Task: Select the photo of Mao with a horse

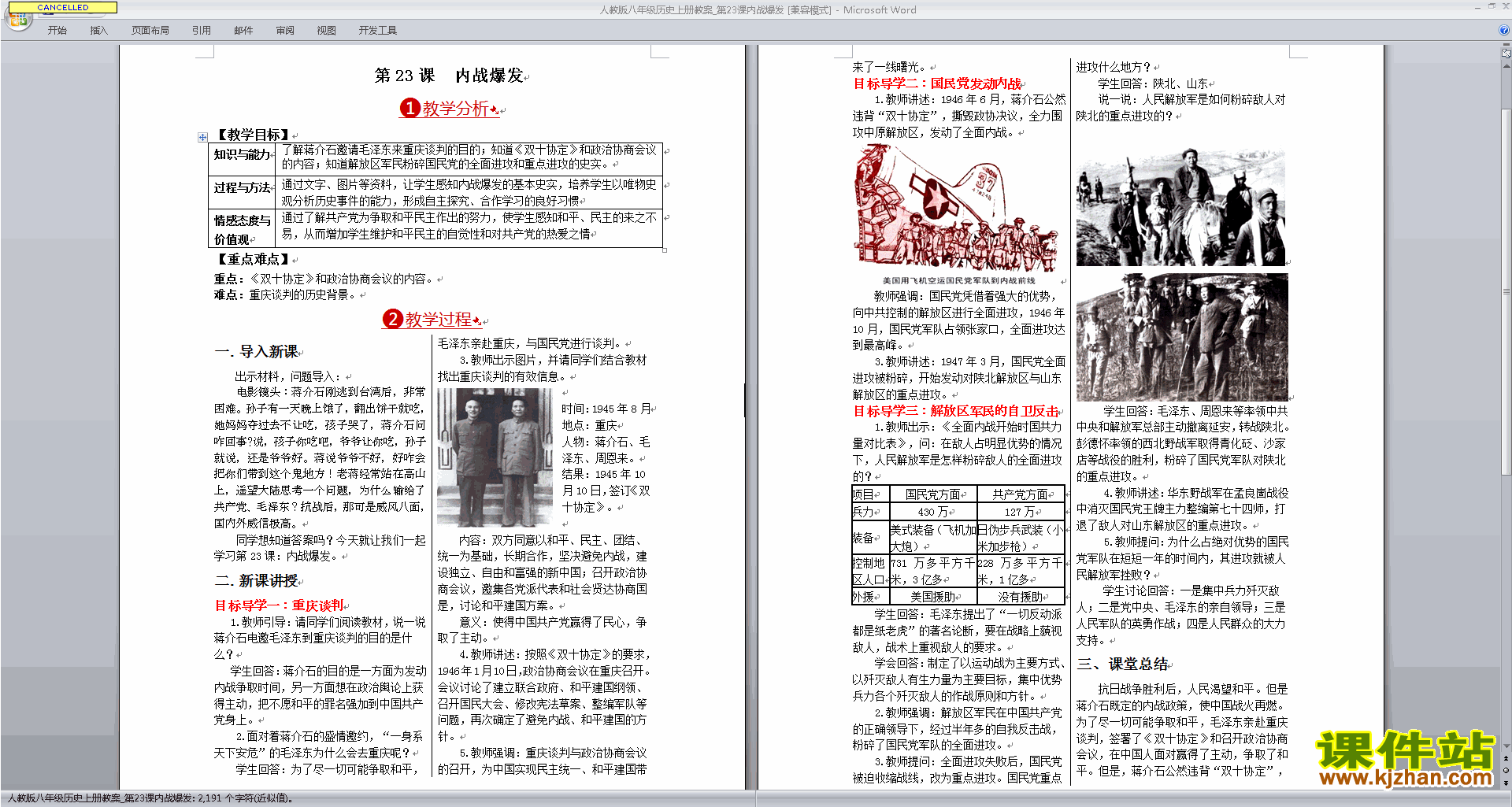Action: coord(1180,208)
